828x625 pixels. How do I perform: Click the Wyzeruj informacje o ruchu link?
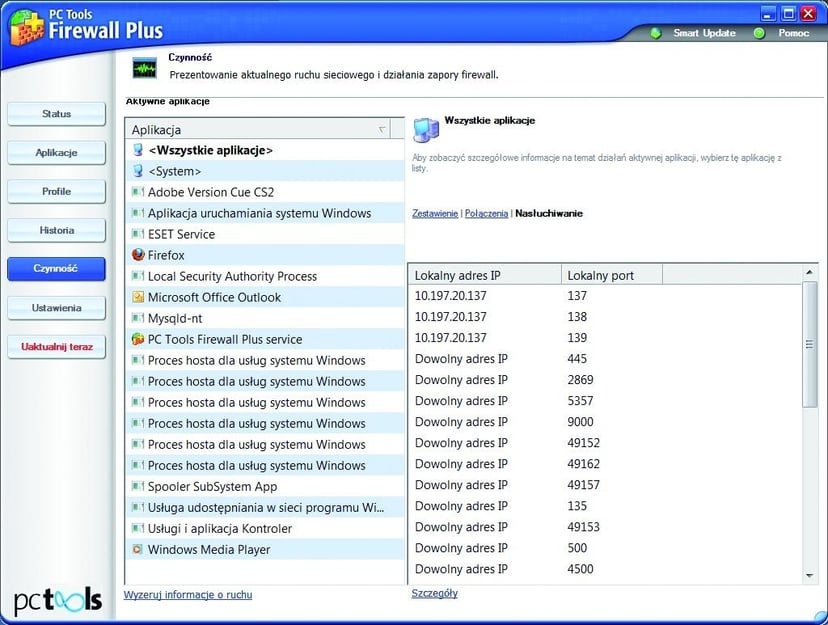(188, 595)
